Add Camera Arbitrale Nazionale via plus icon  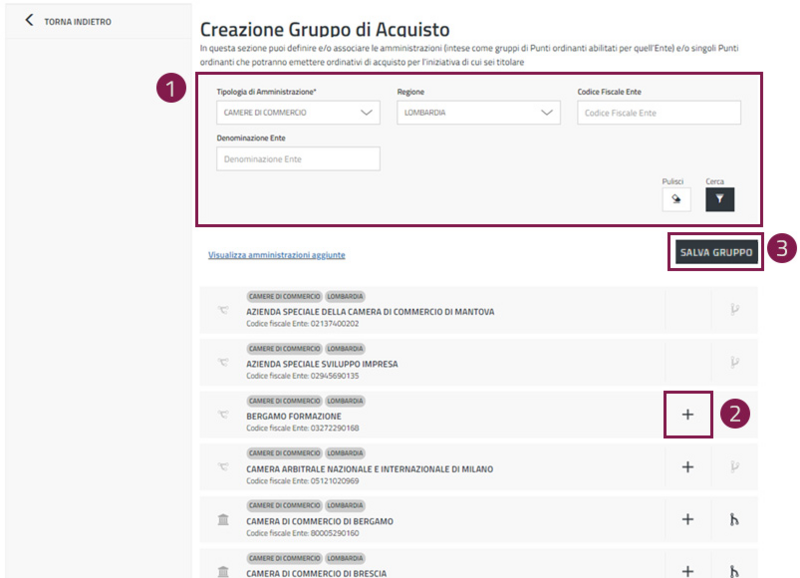tap(687, 467)
